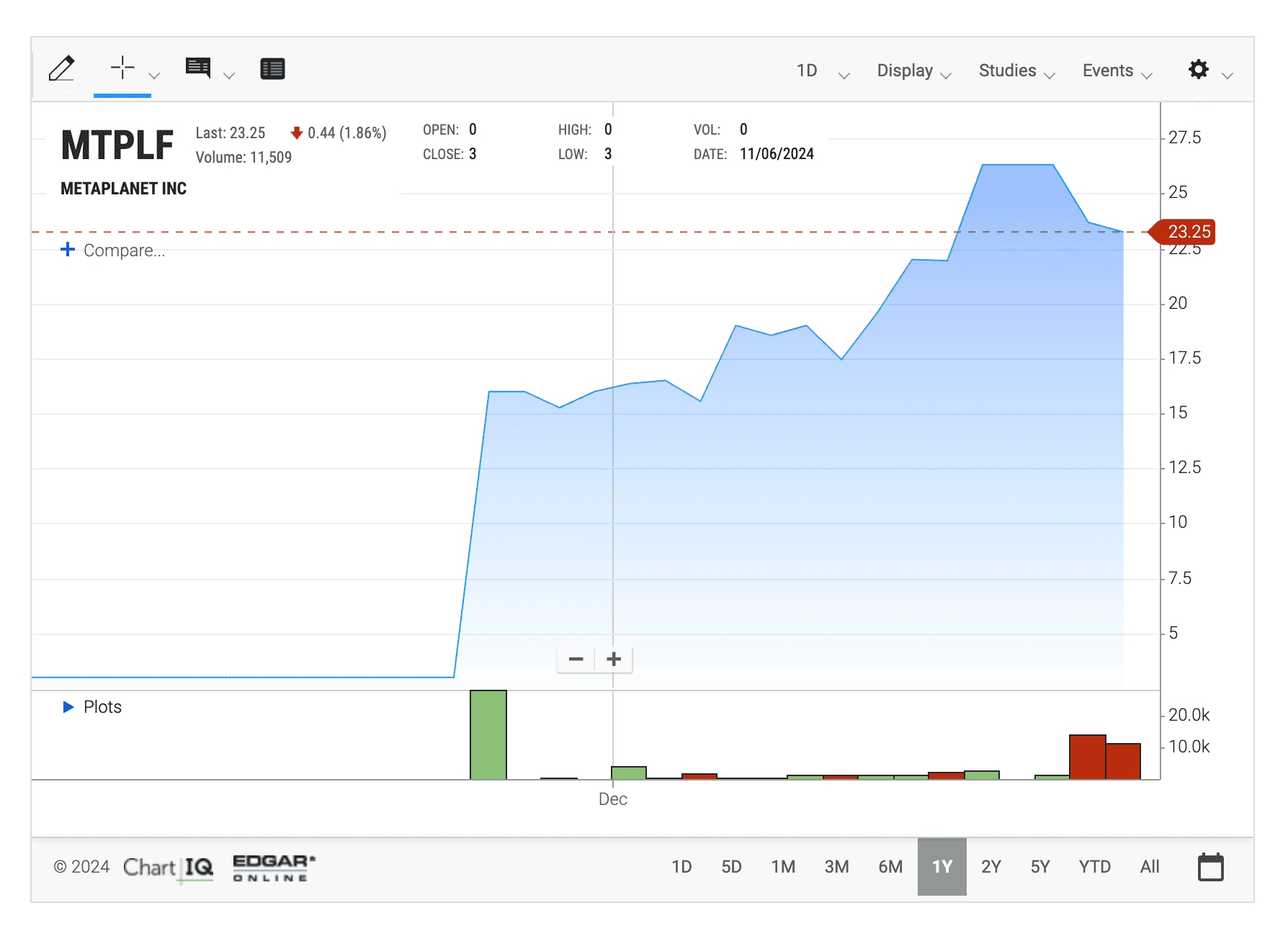This screenshot has height=936, width=1288.
Task: Open the Studies menu
Action: pyautogui.click(x=1016, y=71)
